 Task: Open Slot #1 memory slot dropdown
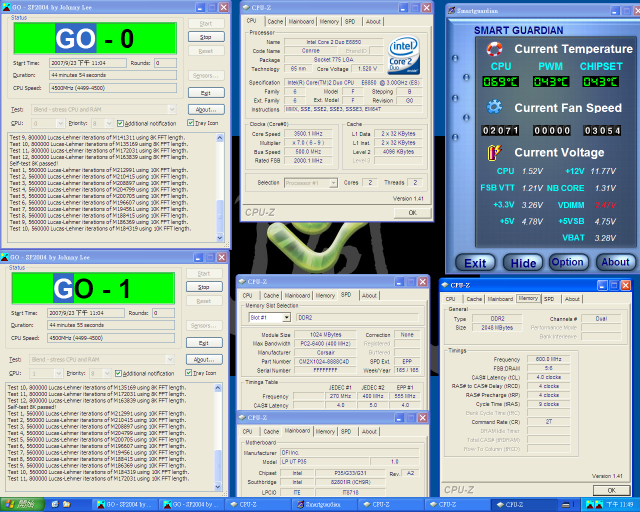point(287,317)
